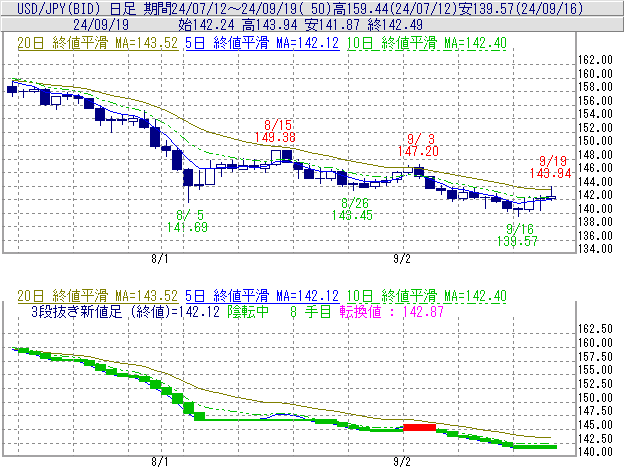Image resolution: width=624 pixels, height=475 pixels.
Task: Click the 8 手目 count text
Action: (x=310, y=311)
